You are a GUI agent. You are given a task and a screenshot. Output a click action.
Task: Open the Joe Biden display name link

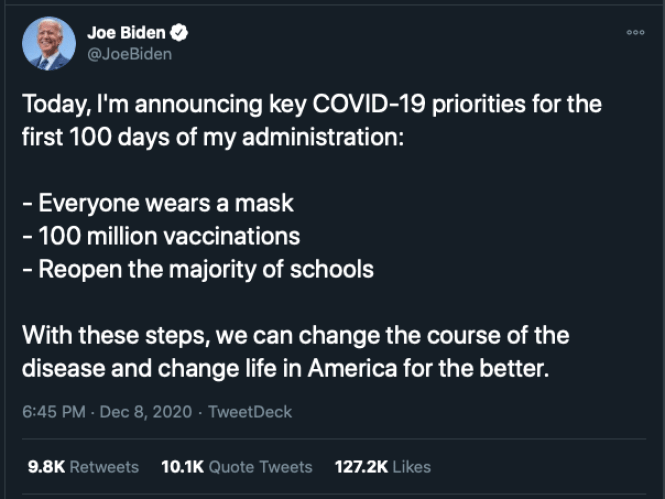126,33
